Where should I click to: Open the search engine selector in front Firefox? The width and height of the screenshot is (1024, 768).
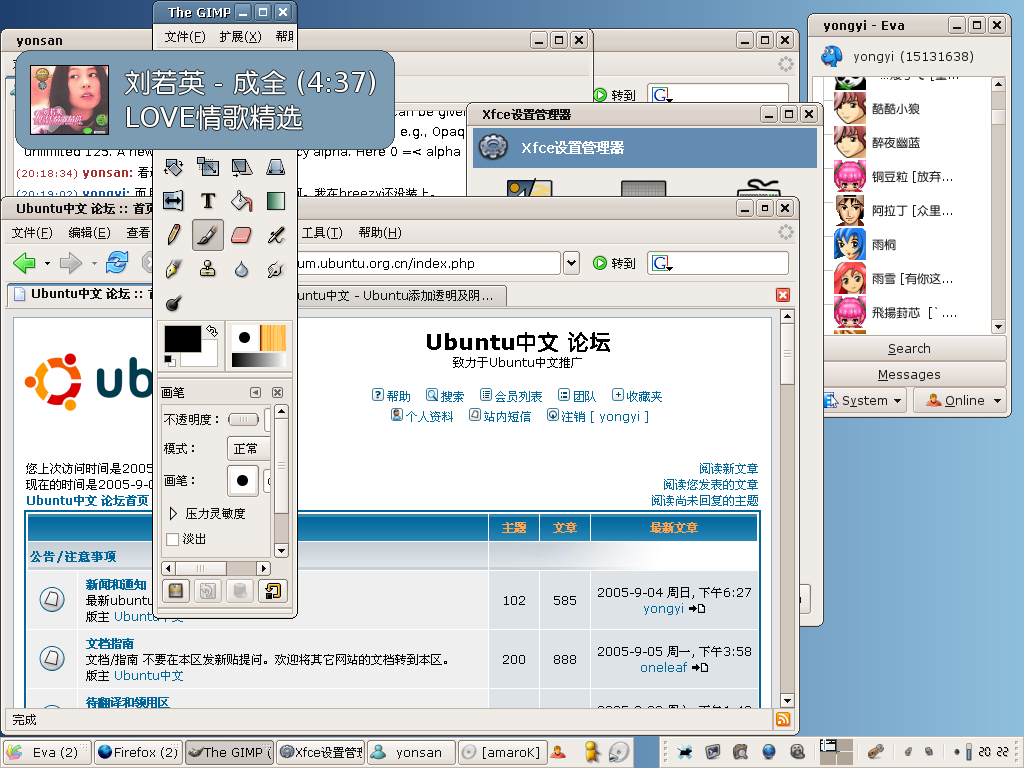pyautogui.click(x=662, y=263)
